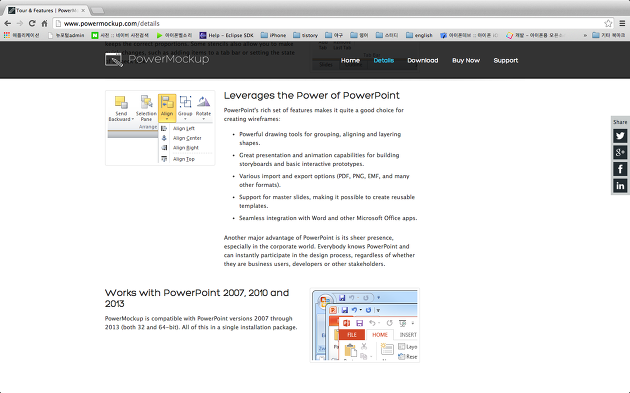630x393 pixels.
Task: Open Buy Now in site navigation
Action: point(466,60)
